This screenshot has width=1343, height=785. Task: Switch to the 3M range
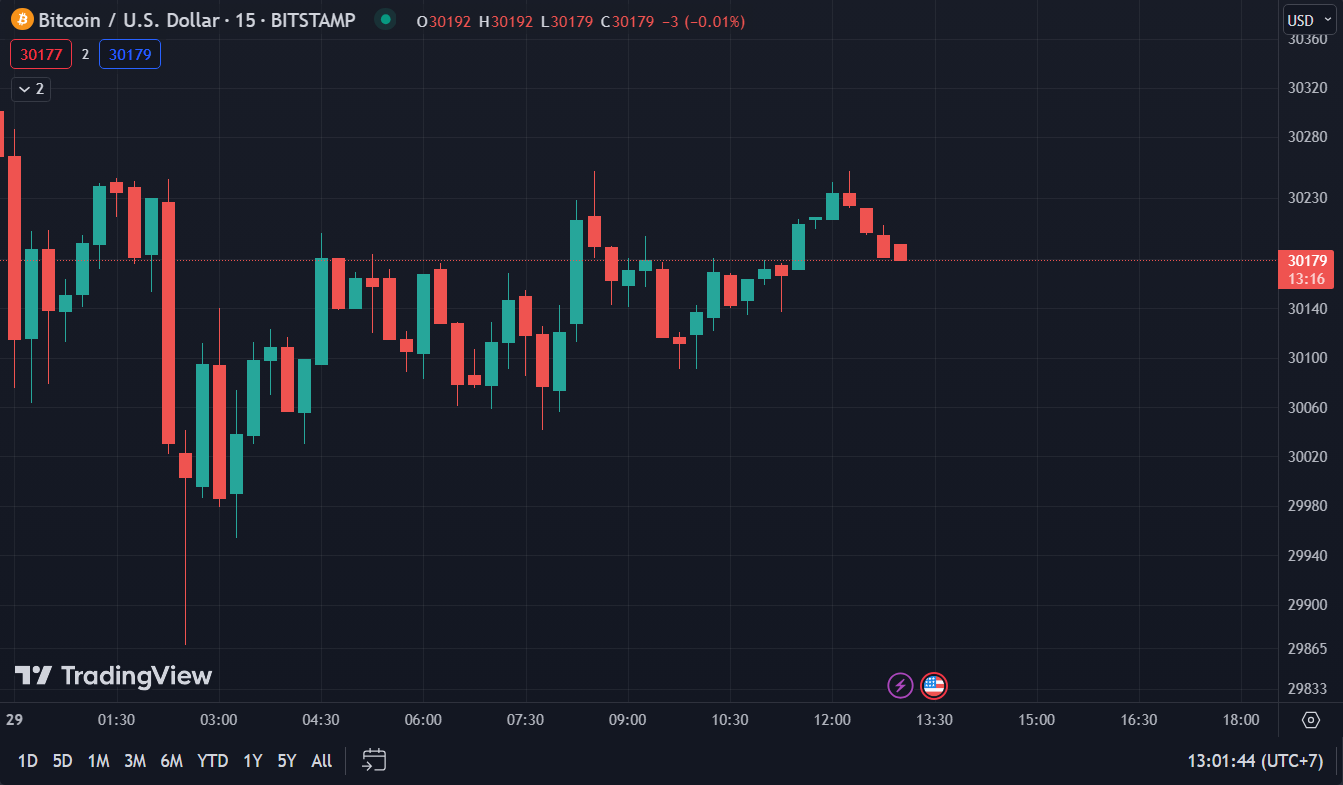(x=135, y=761)
